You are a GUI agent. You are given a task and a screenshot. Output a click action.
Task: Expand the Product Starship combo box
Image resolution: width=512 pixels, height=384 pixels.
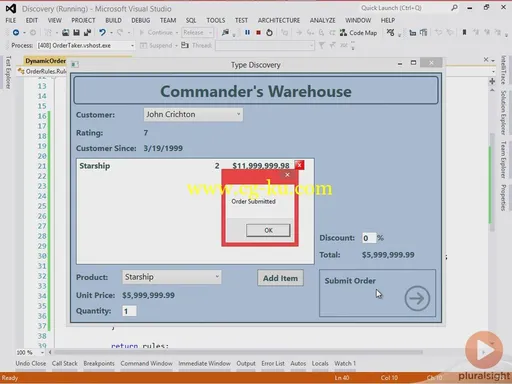click(x=171, y=277)
